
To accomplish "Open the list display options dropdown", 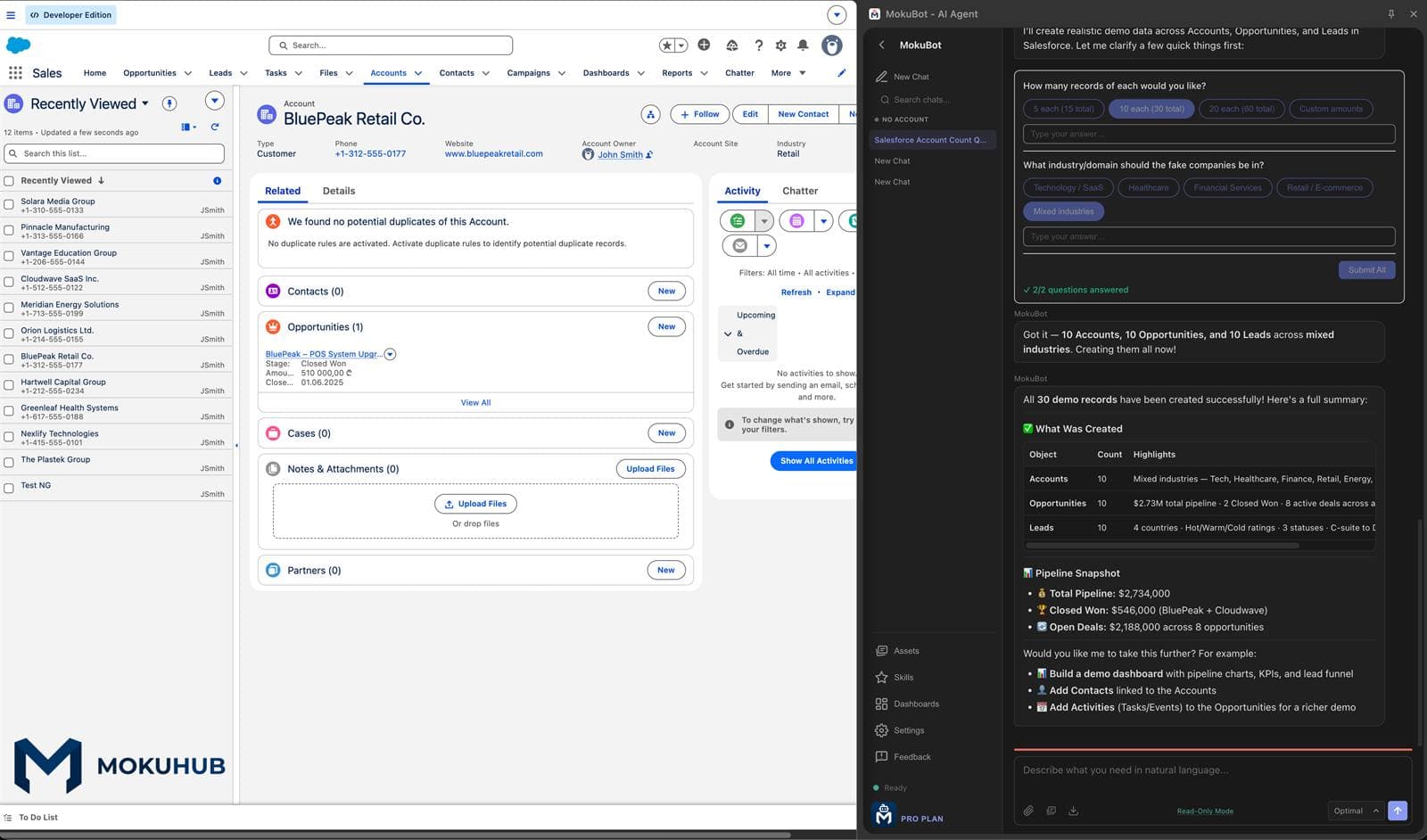I will pos(188,127).
